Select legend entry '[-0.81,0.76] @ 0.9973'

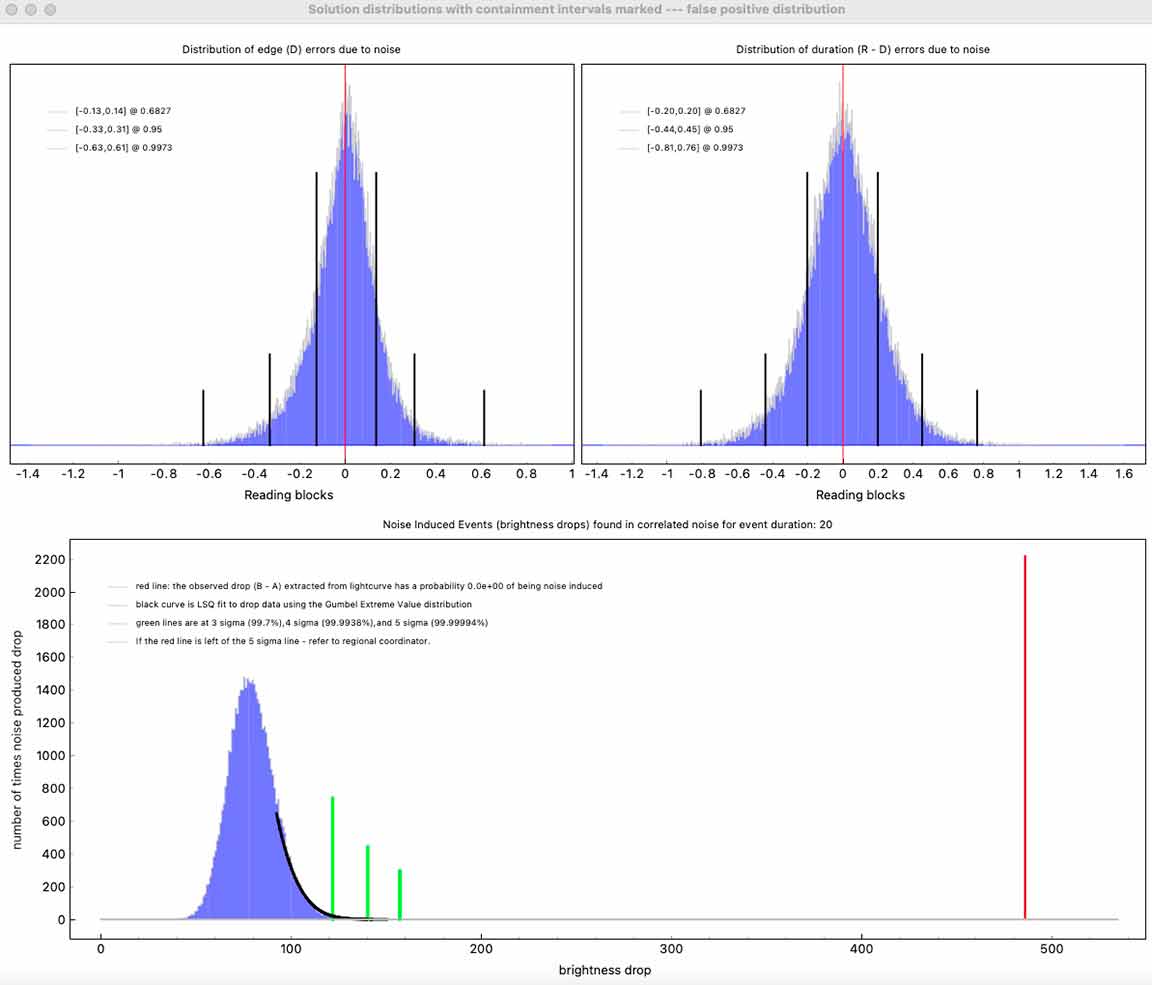[695, 148]
